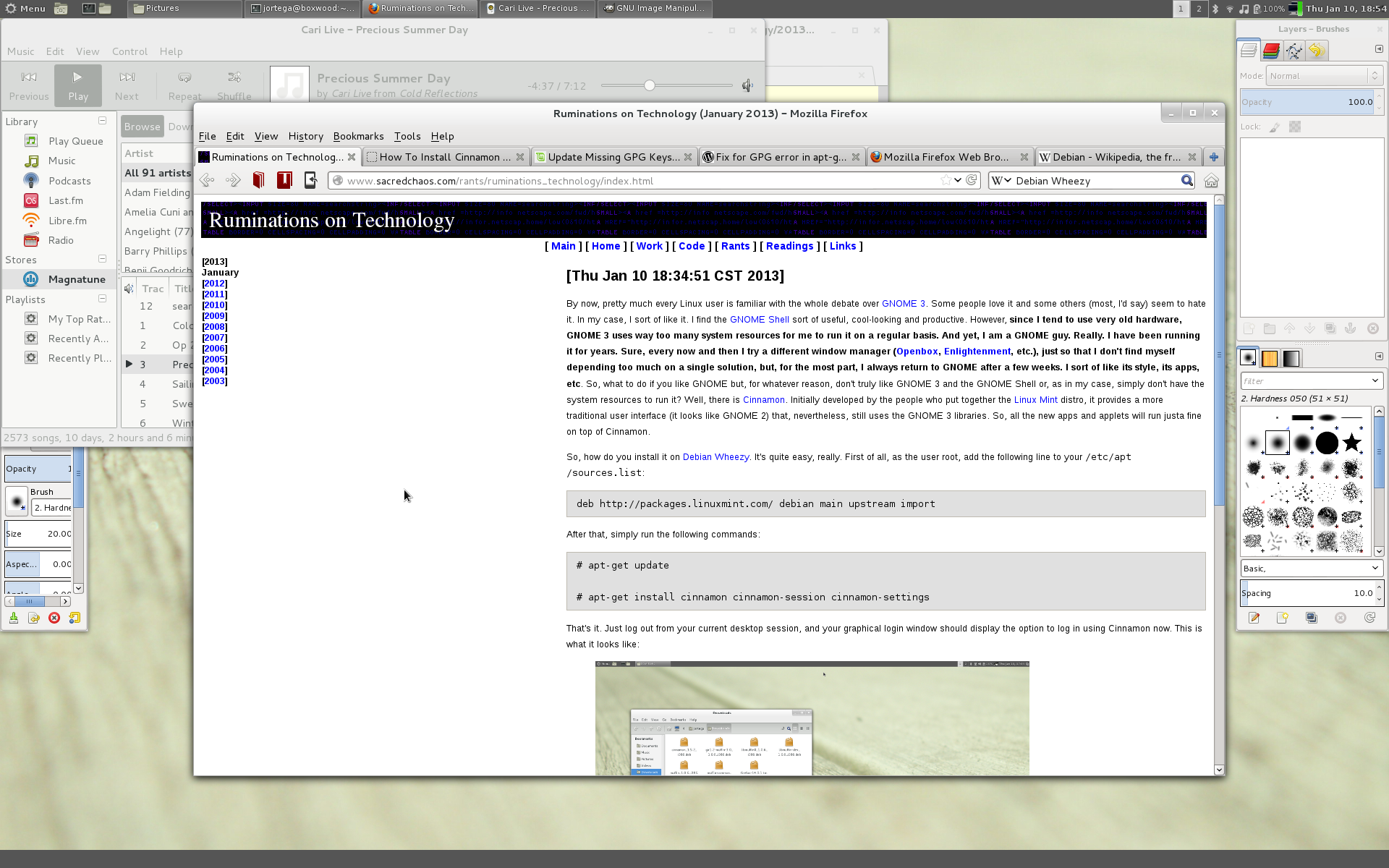The image size is (1389, 868).
Task: Toggle the Browse button in music player
Action: (x=142, y=127)
